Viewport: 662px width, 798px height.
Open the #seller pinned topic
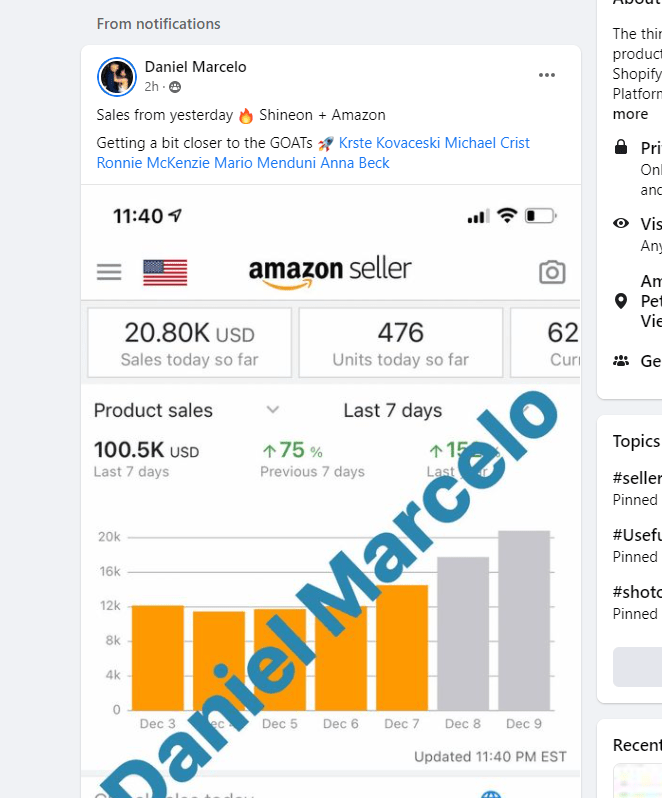(x=637, y=478)
